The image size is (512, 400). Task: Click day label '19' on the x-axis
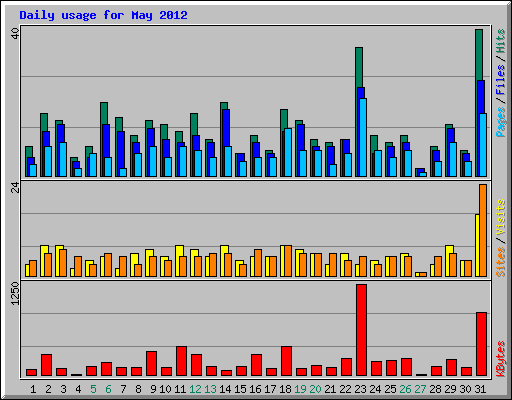coord(300,389)
